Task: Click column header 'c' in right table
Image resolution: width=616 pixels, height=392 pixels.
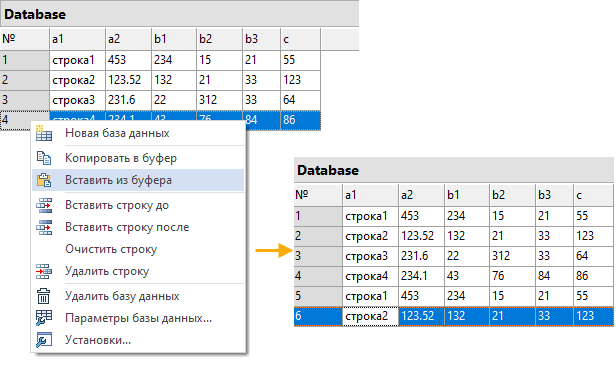Action: tap(594, 195)
